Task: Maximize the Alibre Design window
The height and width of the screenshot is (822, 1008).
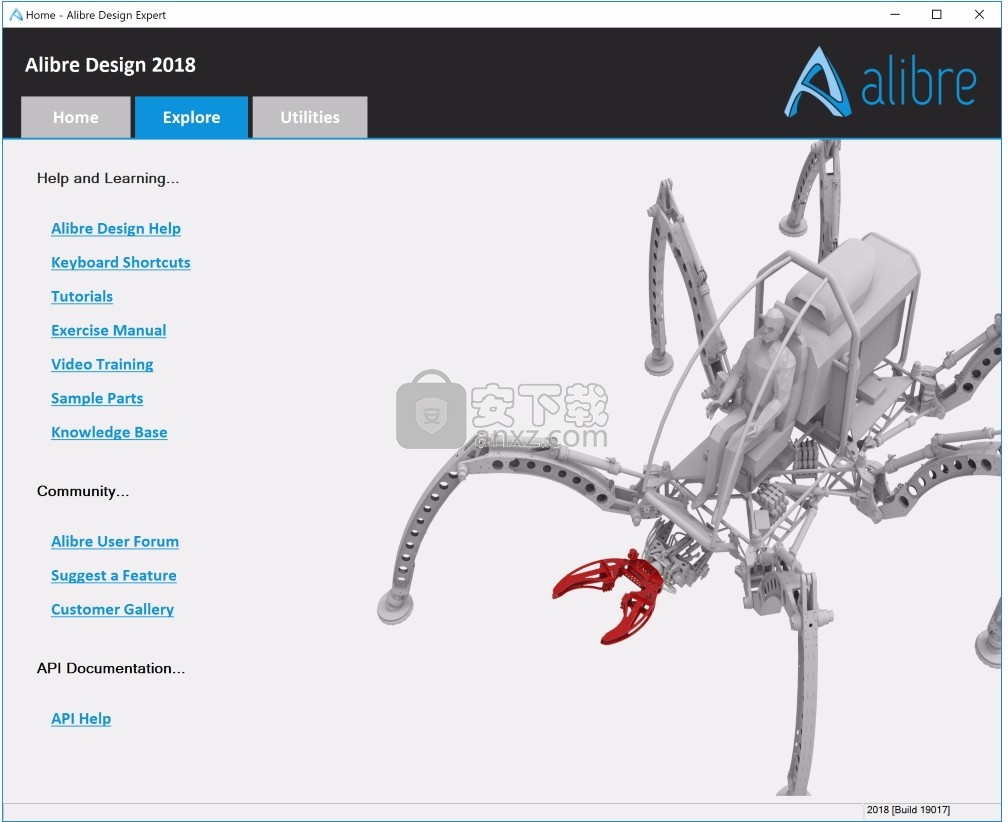Action: (936, 15)
